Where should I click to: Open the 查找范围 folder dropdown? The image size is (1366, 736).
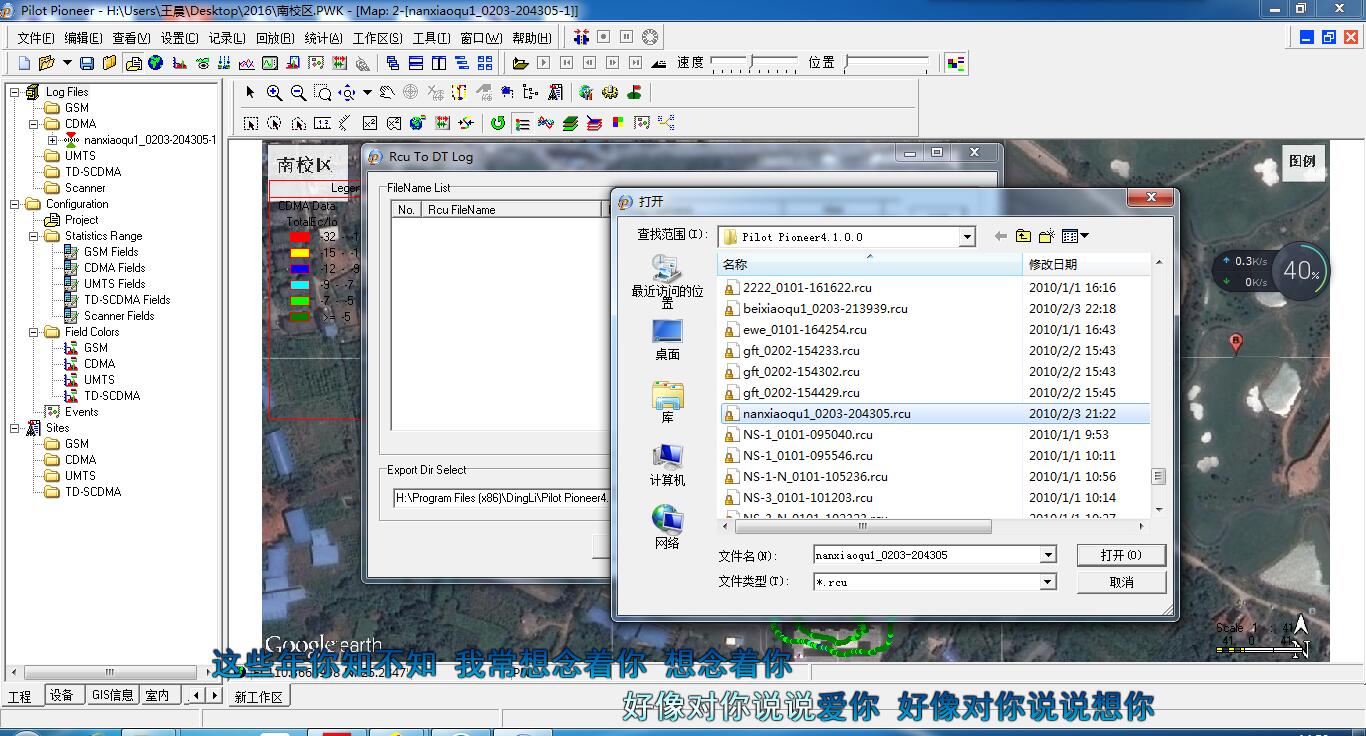click(x=967, y=237)
